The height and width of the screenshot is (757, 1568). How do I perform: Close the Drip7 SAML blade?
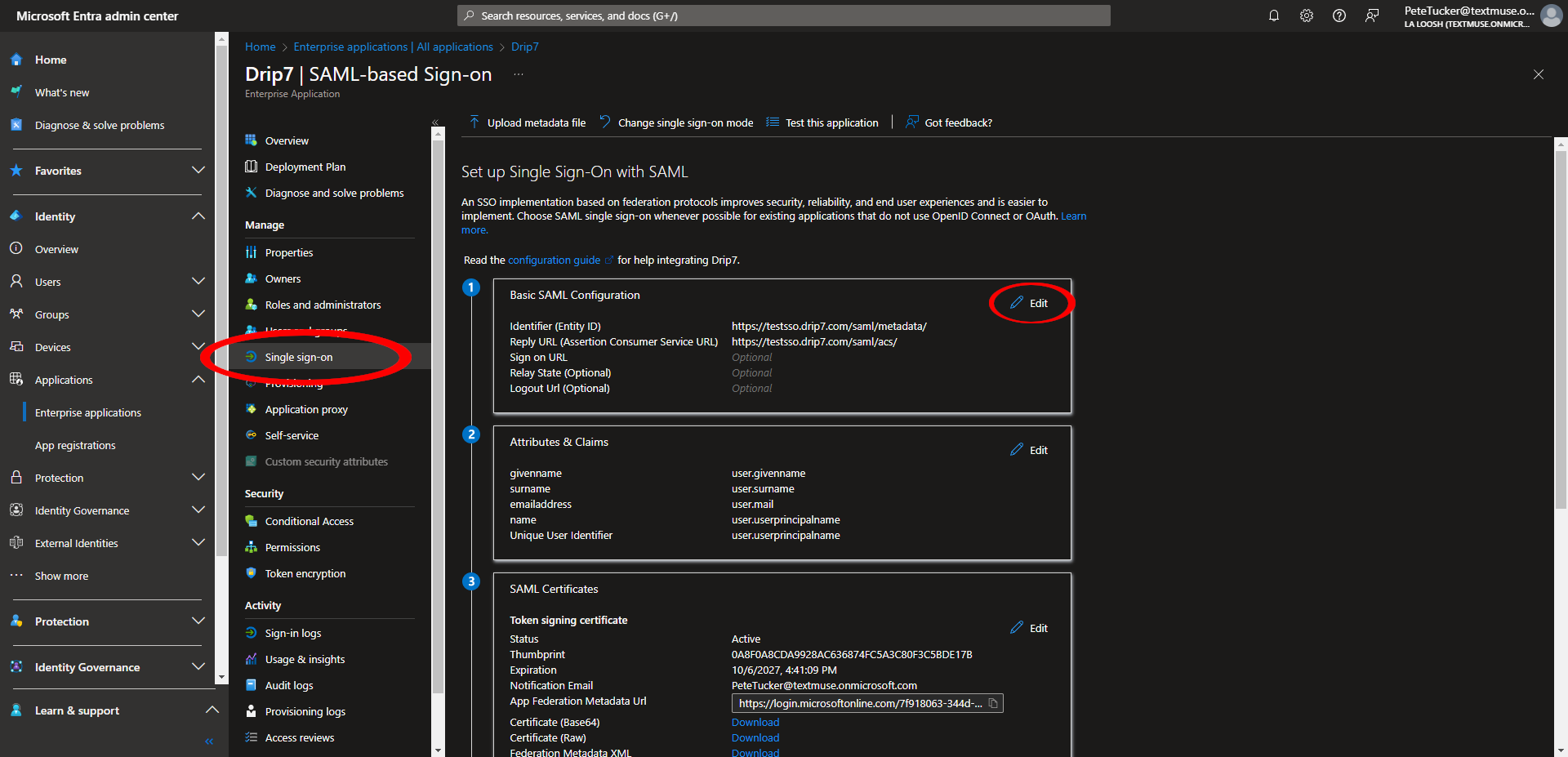pos(1539,74)
